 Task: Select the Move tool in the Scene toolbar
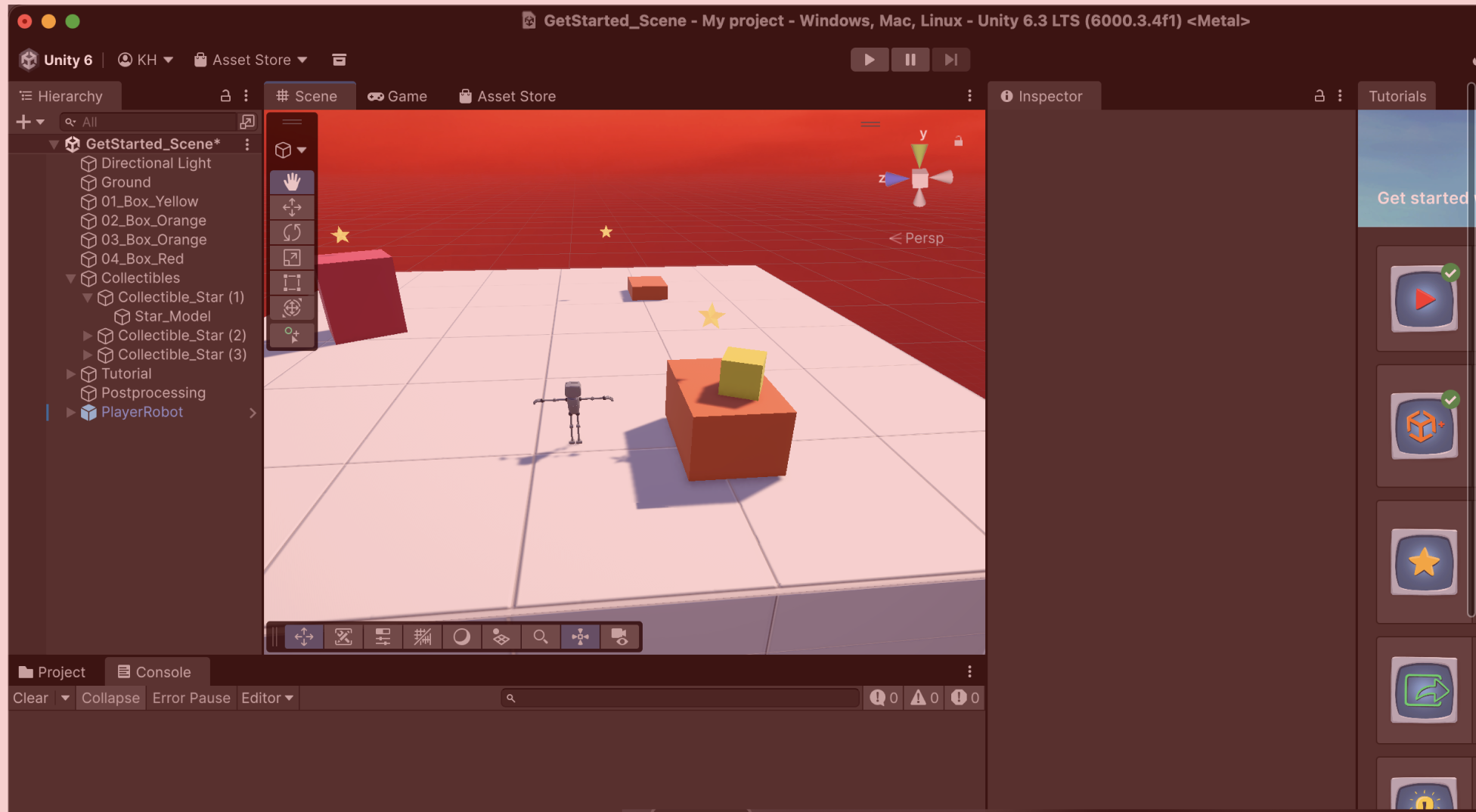click(291, 207)
